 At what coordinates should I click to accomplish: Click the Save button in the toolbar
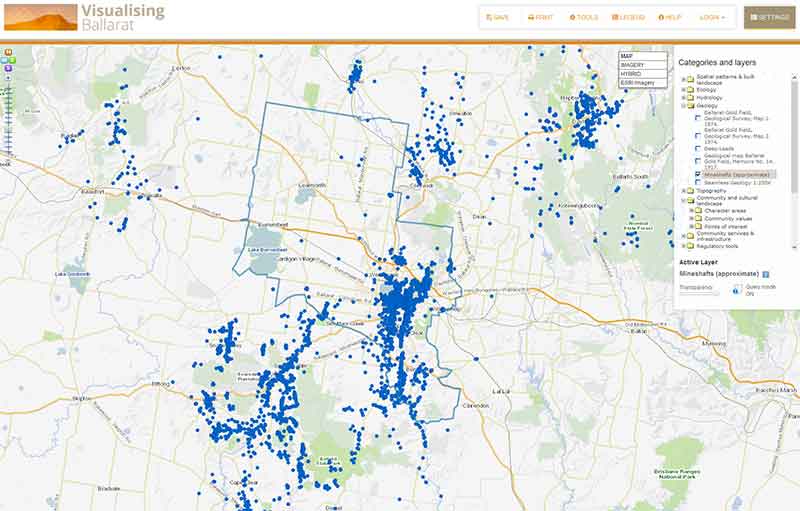(497, 17)
